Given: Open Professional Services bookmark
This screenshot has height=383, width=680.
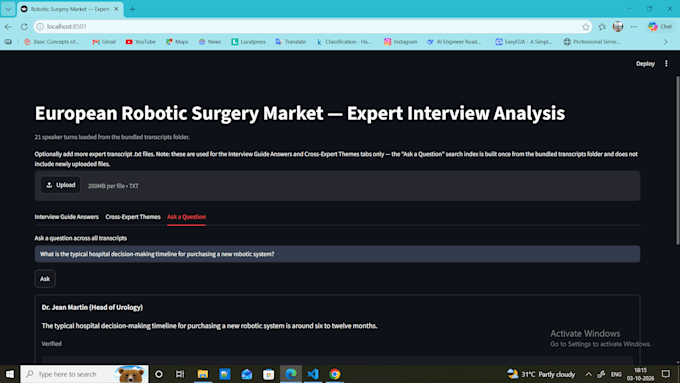Looking at the screenshot, I should pyautogui.click(x=592, y=42).
